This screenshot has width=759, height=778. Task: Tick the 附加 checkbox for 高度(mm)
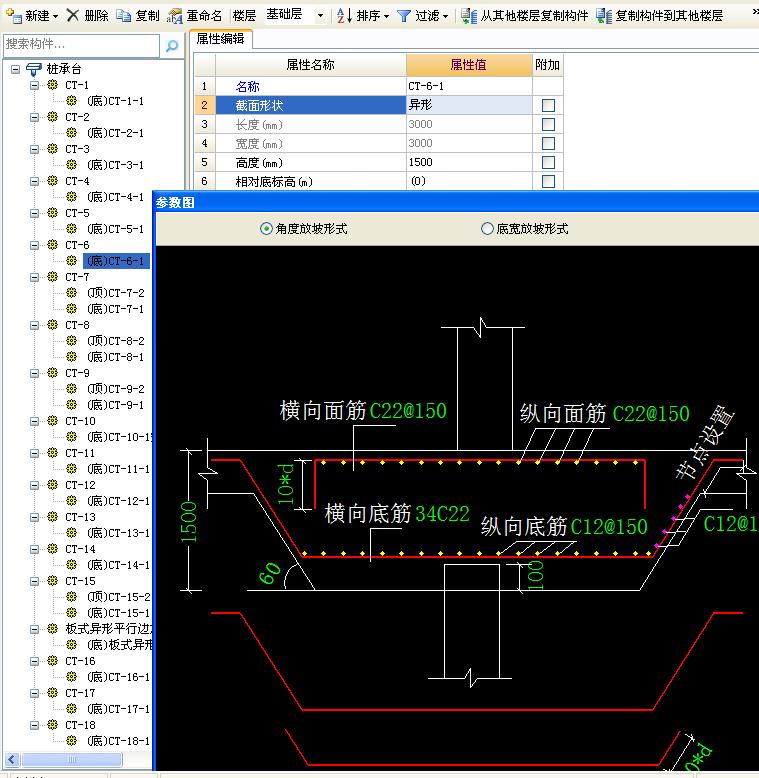548,162
